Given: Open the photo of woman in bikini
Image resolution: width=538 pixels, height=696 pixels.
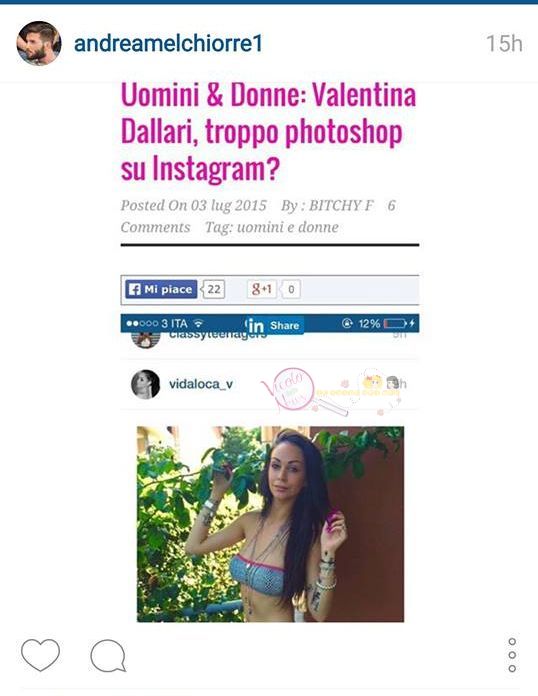Looking at the screenshot, I should coord(270,524).
